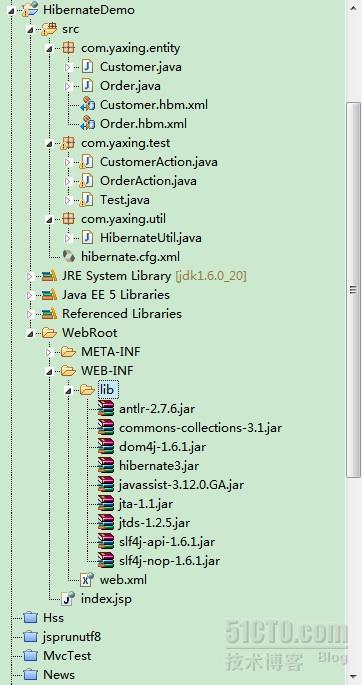Click the hibernate3.jar archive icon
Viewport: 362px width, 685px height.
click(106, 466)
